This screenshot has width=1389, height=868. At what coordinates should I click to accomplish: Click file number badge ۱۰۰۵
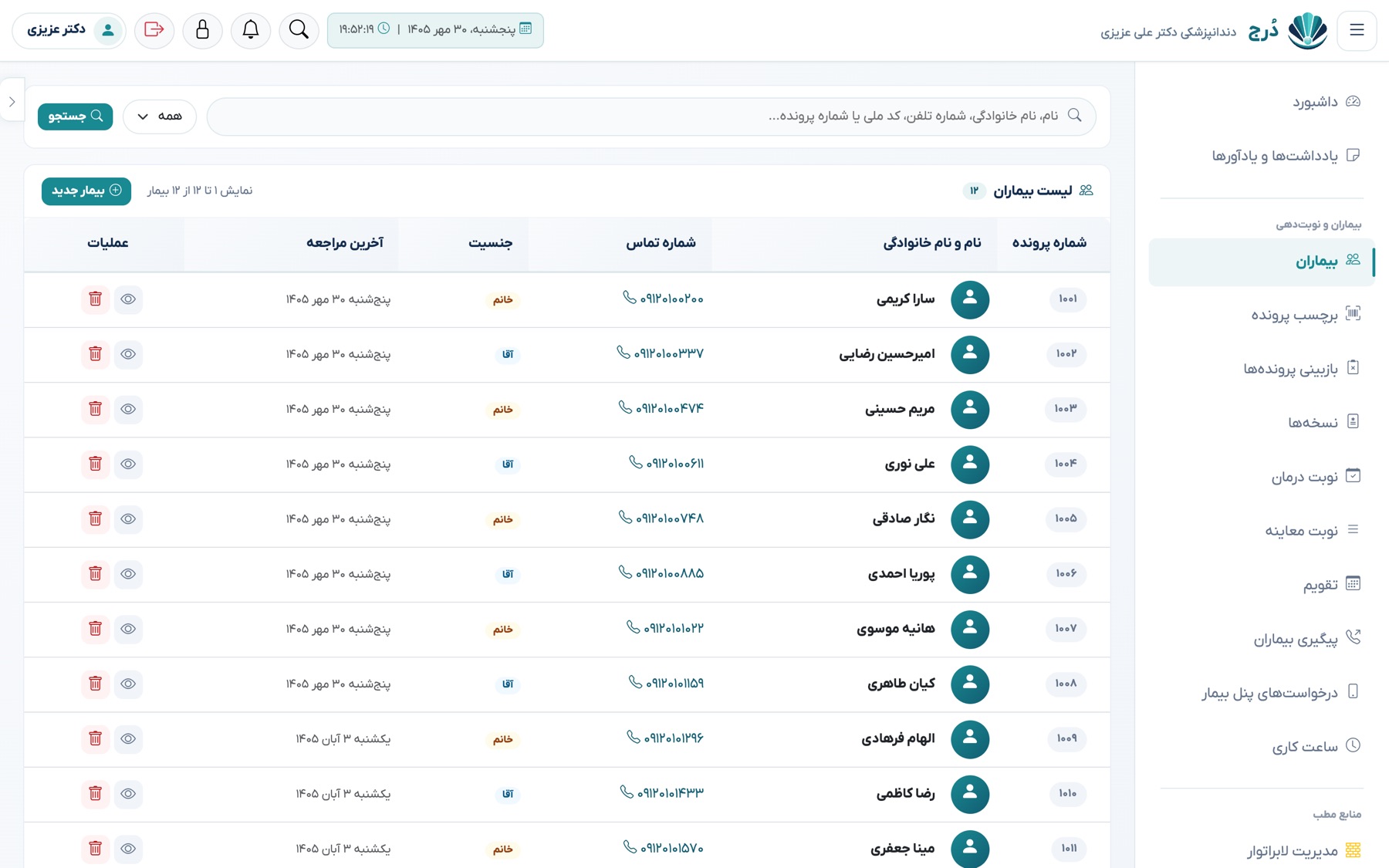(x=1066, y=519)
